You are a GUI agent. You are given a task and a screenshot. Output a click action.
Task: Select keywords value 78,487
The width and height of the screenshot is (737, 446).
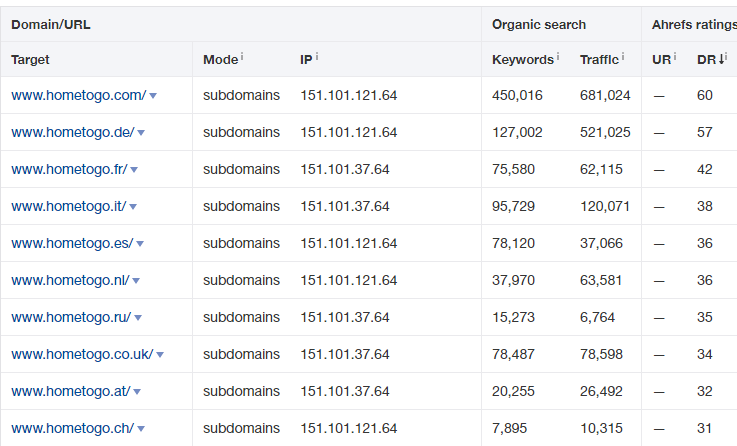pyautogui.click(x=513, y=354)
